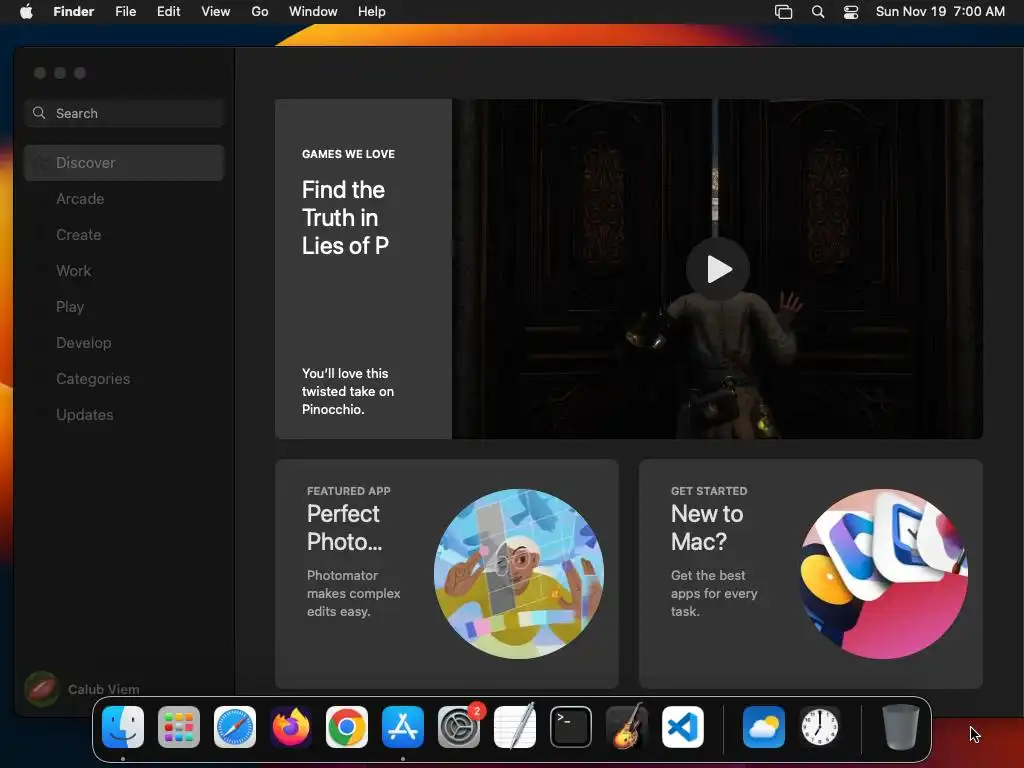Go to the Create section
The image size is (1024, 768).
124,234
